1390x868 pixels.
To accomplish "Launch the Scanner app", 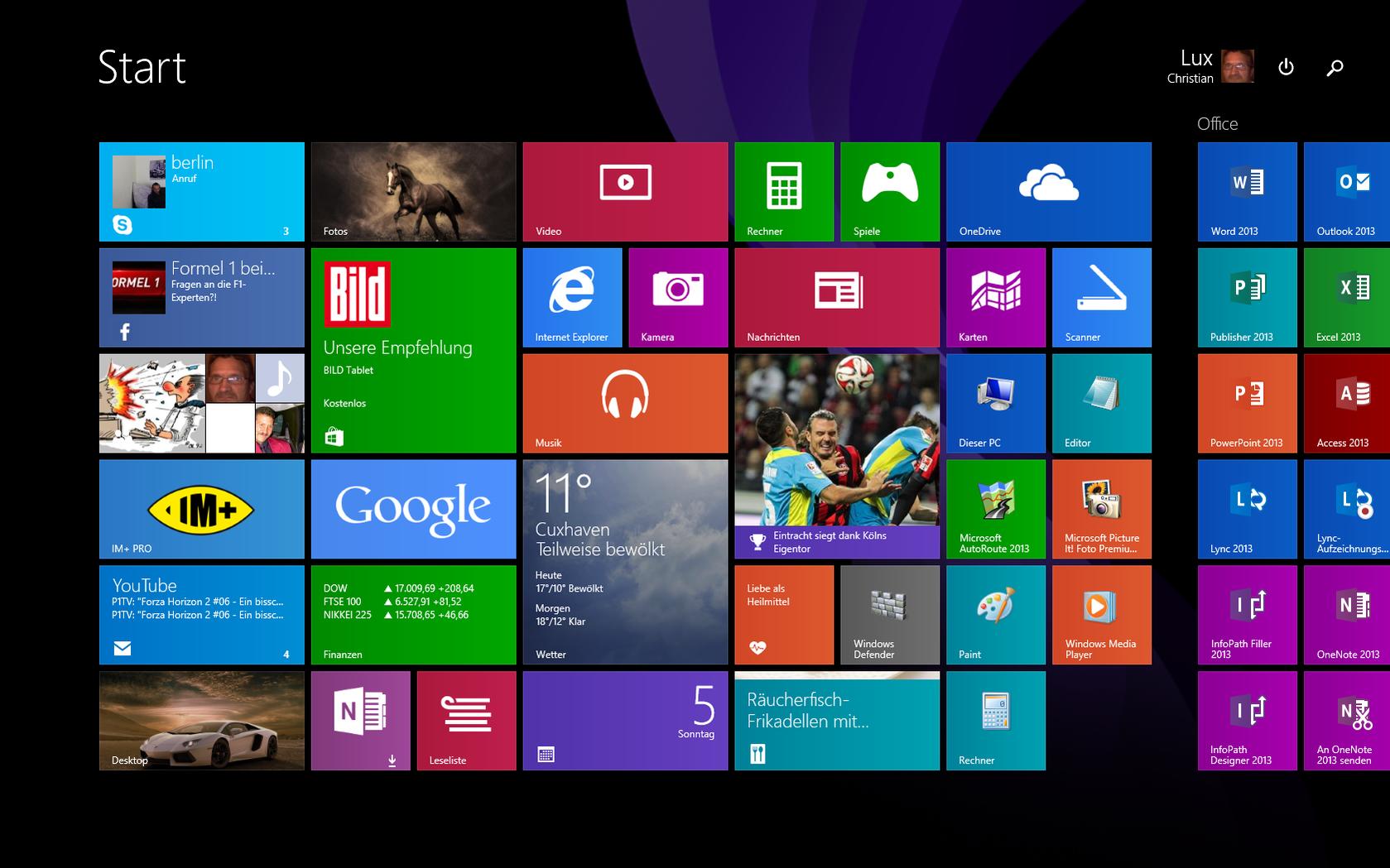I will (x=1103, y=298).
